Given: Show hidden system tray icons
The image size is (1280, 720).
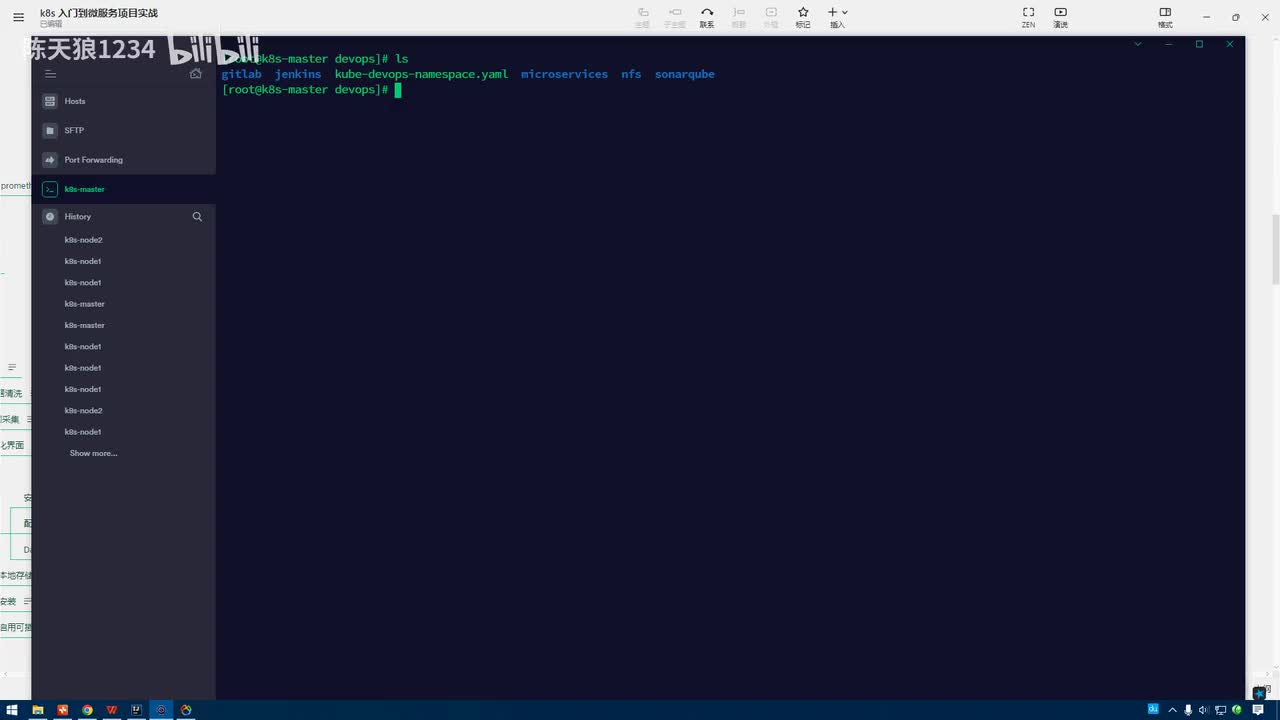Looking at the screenshot, I should 1172,710.
